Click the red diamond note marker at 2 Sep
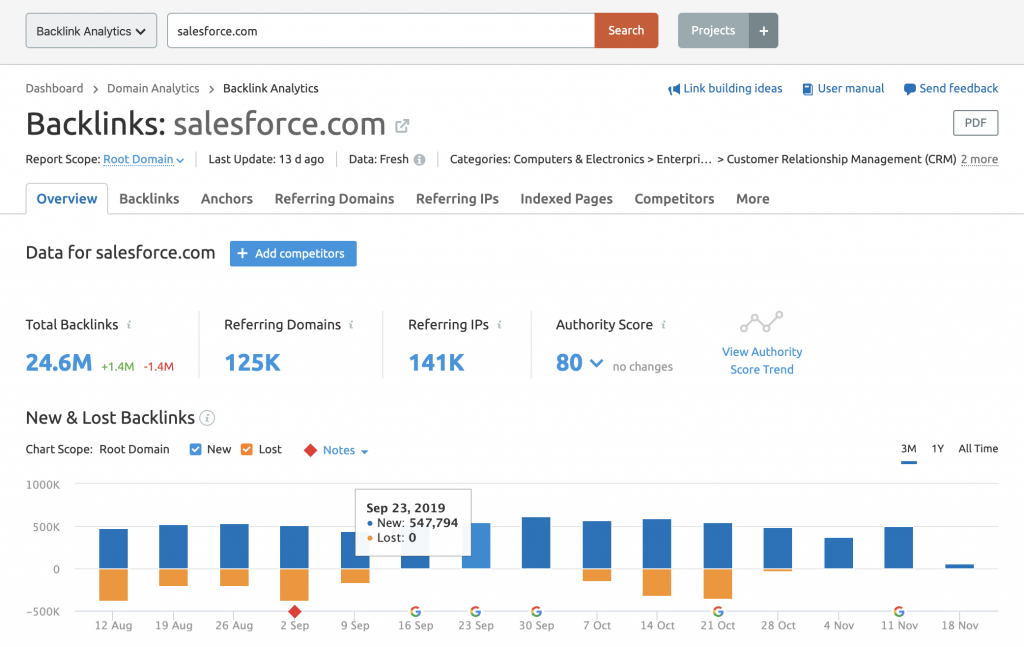The height and width of the screenshot is (647, 1024). pos(294,611)
